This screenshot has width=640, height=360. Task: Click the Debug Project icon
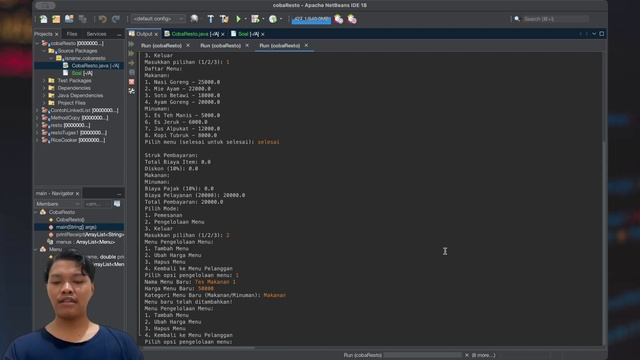point(255,19)
